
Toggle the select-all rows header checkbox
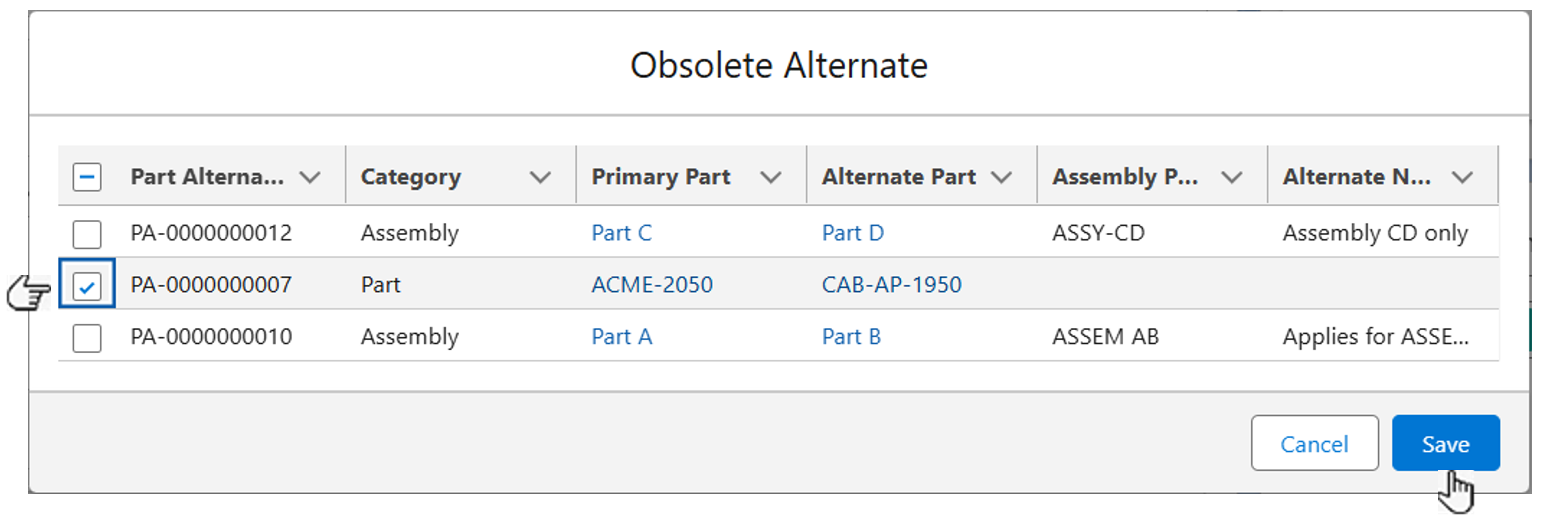tap(87, 177)
